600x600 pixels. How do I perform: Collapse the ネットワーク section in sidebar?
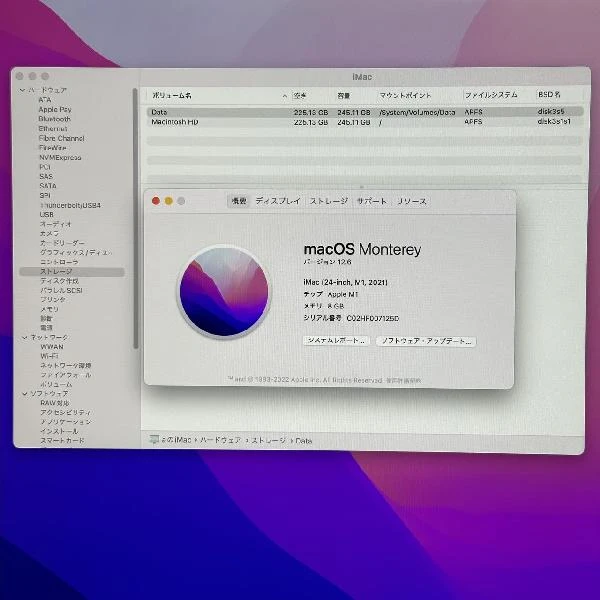[x=25, y=338]
